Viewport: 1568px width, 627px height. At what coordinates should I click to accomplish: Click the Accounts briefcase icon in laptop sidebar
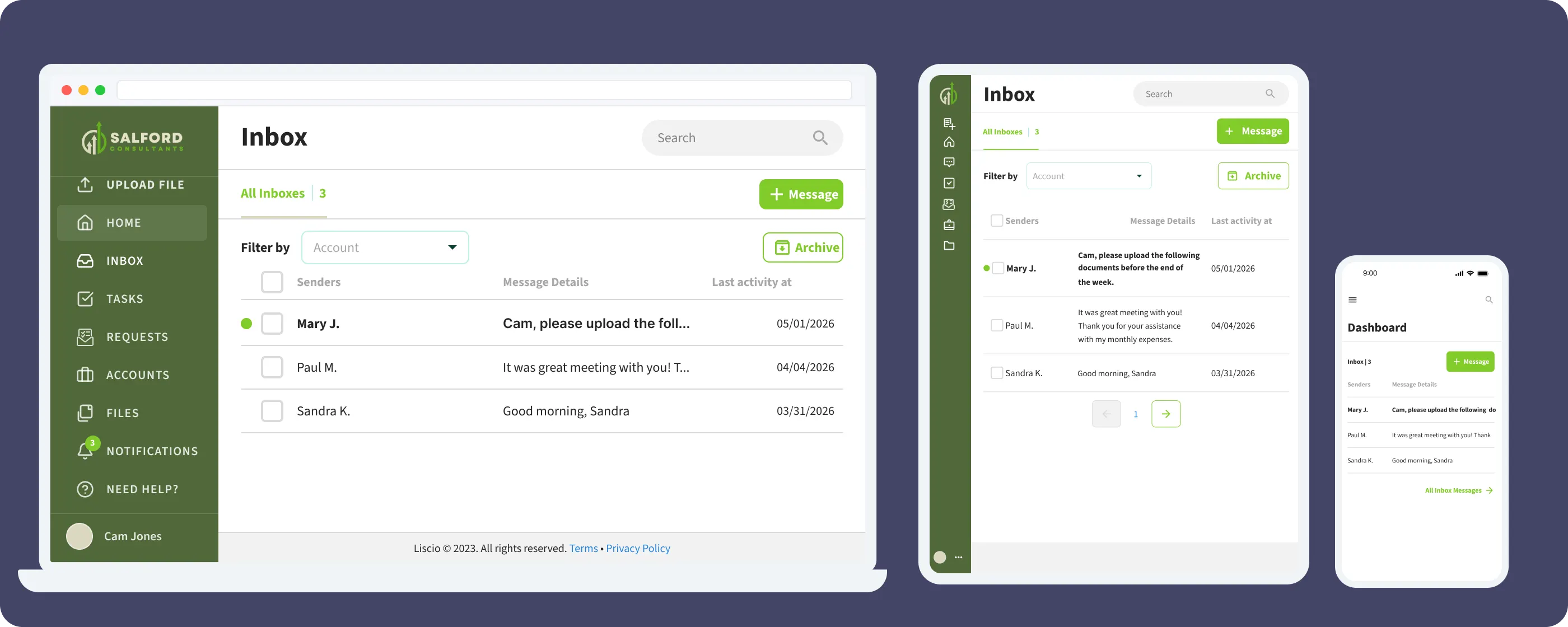coord(85,375)
